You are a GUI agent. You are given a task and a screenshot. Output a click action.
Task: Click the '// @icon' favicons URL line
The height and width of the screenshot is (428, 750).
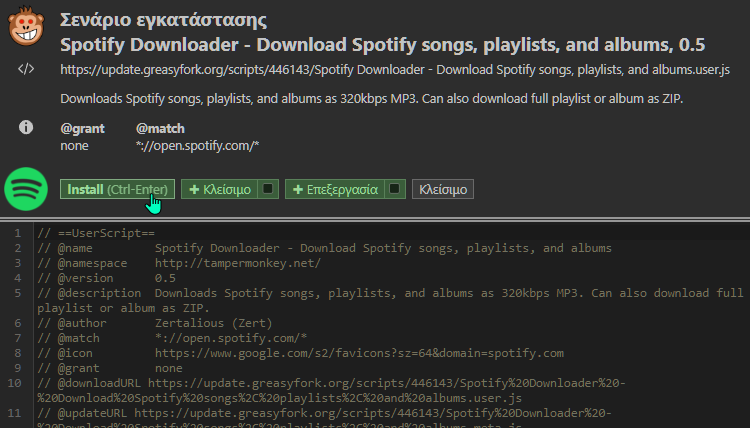click(x=300, y=353)
